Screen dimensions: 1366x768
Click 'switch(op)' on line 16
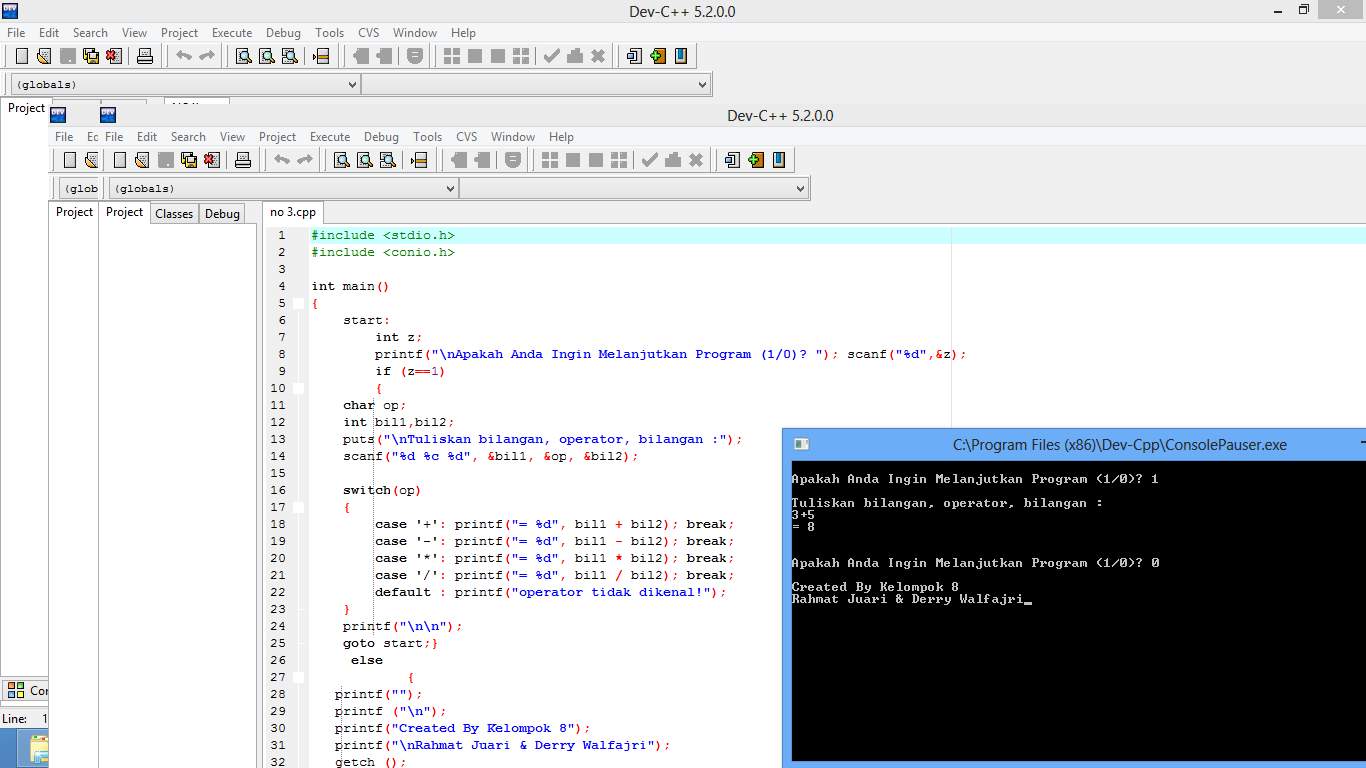coord(382,491)
